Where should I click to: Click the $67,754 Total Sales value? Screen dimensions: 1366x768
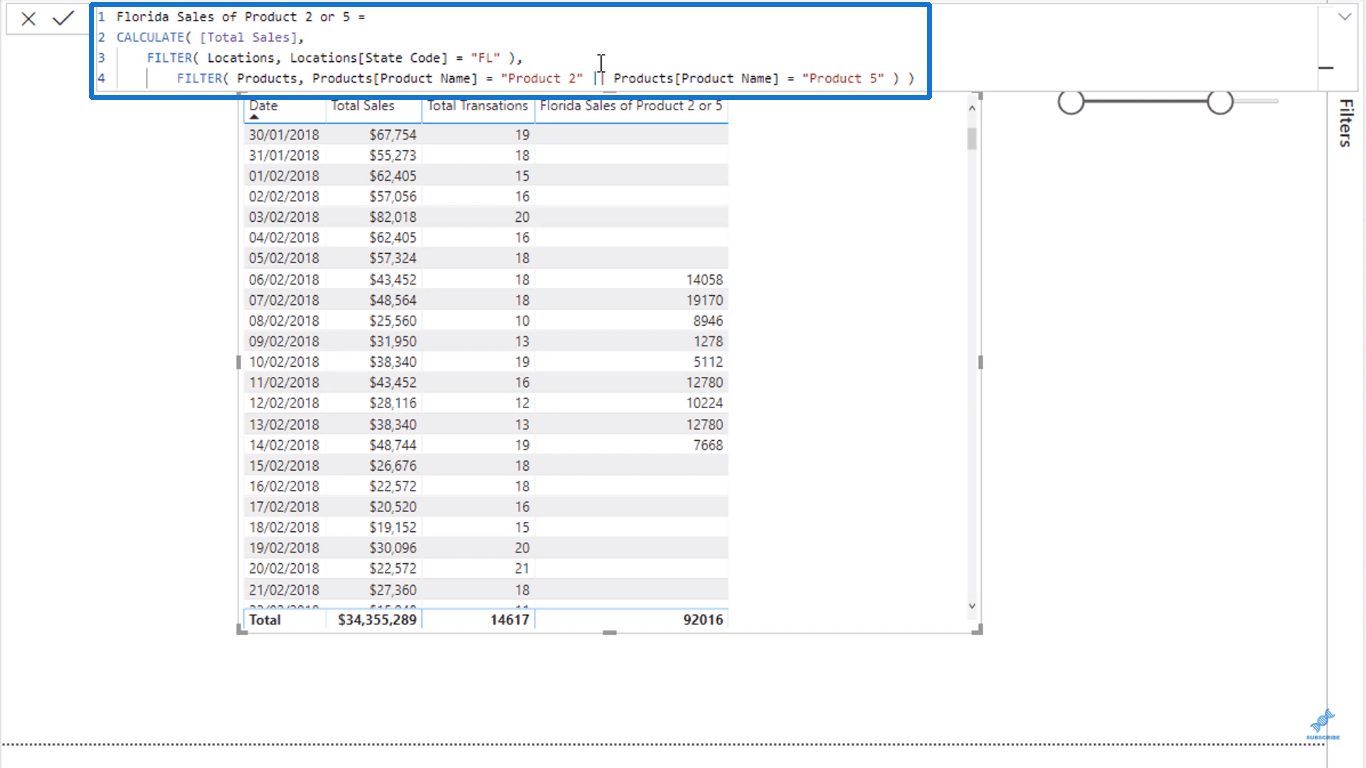tap(392, 135)
